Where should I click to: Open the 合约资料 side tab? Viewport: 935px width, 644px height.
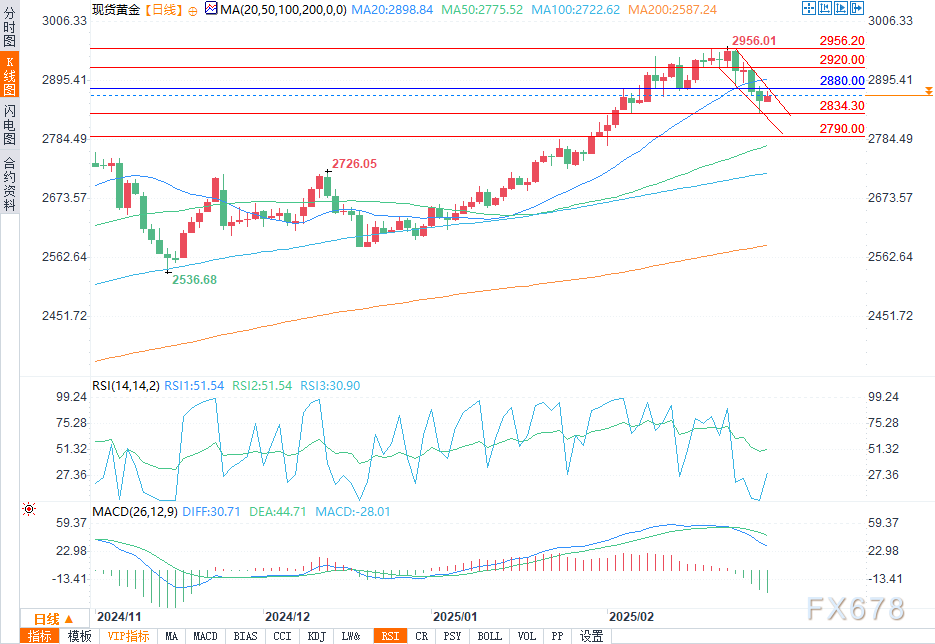click(9, 183)
